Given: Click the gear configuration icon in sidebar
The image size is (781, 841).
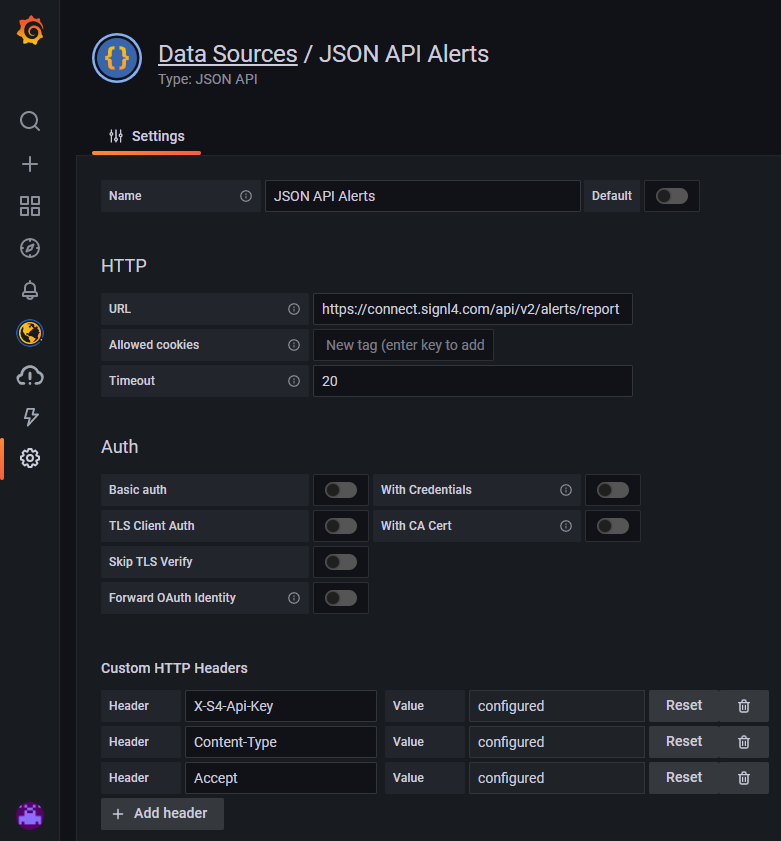Looking at the screenshot, I should click(x=30, y=458).
